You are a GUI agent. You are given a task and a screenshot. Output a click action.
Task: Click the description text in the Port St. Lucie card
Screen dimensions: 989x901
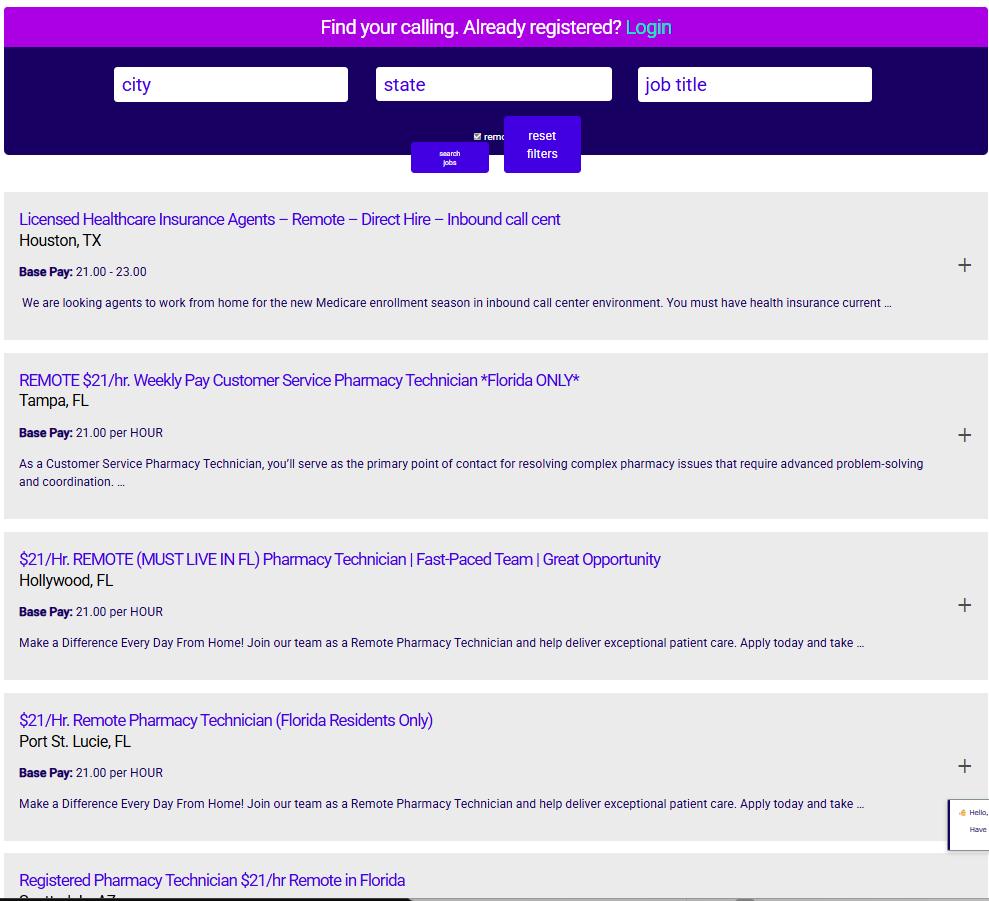(x=442, y=804)
